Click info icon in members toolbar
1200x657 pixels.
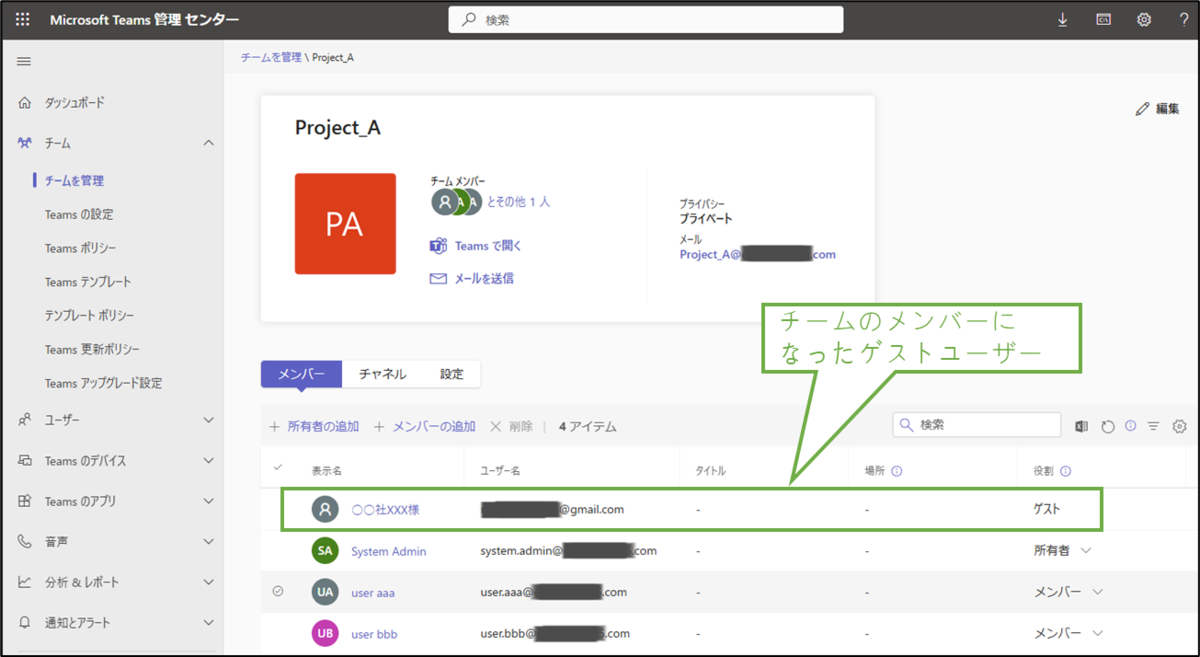[1130, 426]
